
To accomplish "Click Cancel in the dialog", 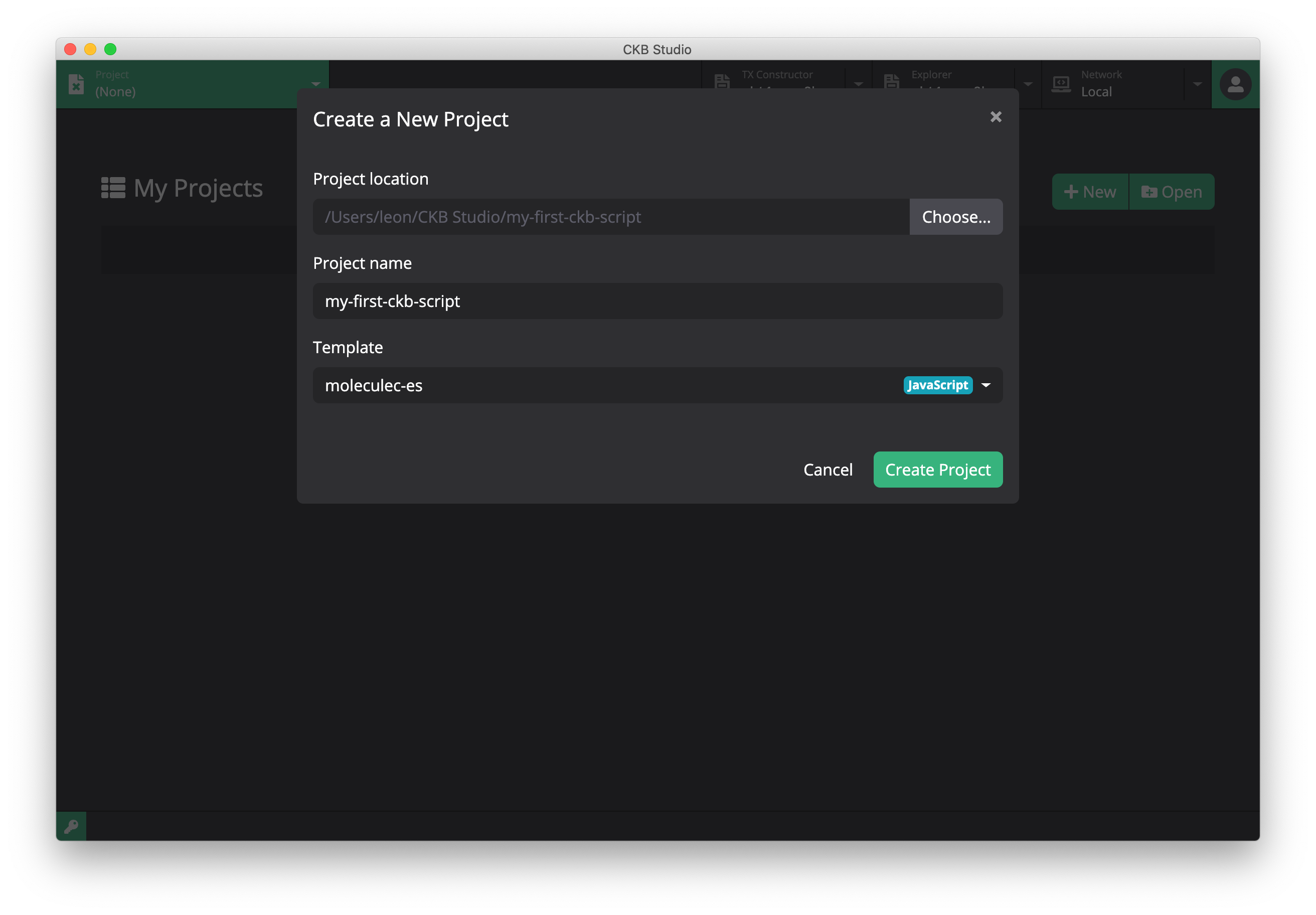I will coord(828,470).
